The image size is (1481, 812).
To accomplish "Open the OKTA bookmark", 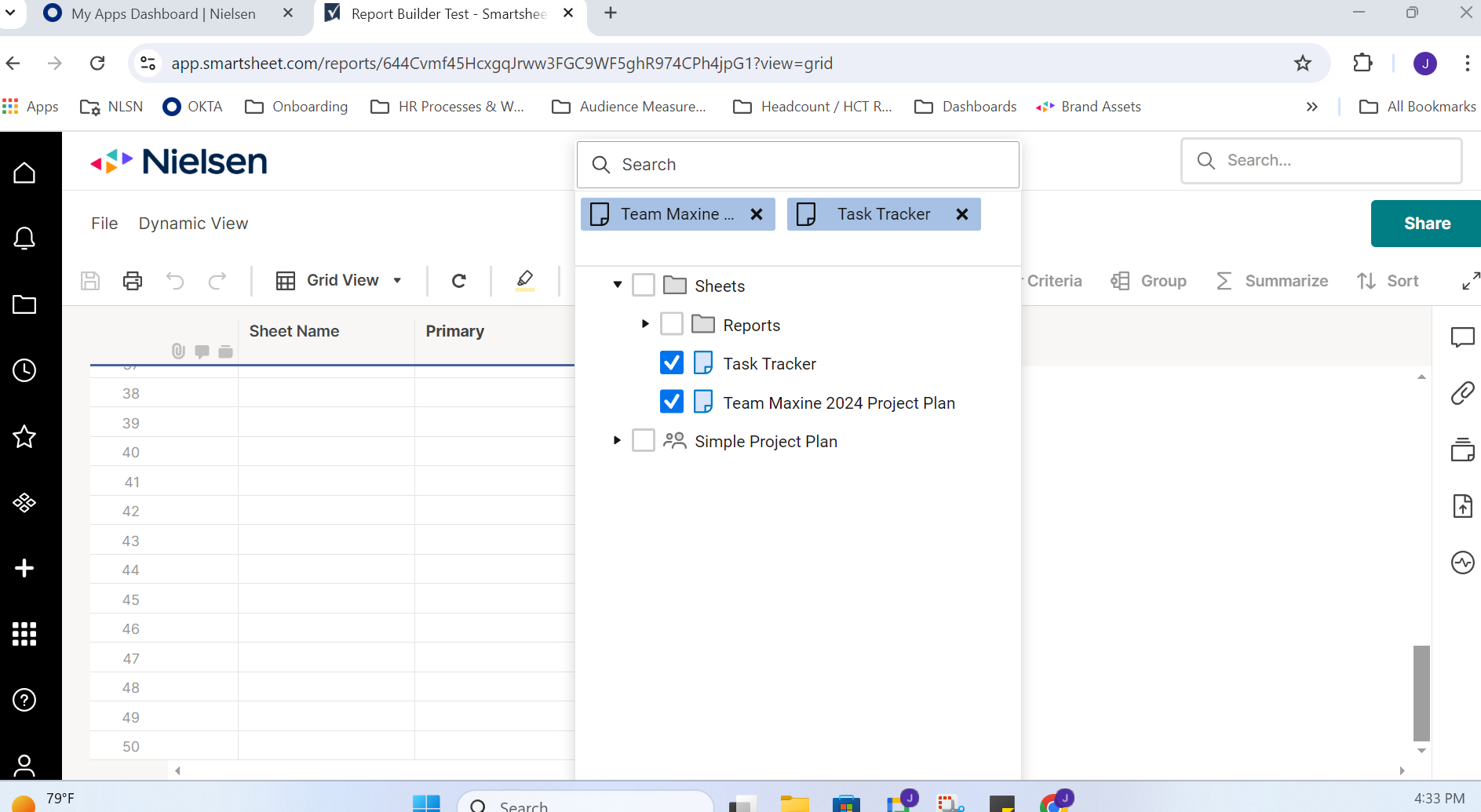I will [192, 107].
